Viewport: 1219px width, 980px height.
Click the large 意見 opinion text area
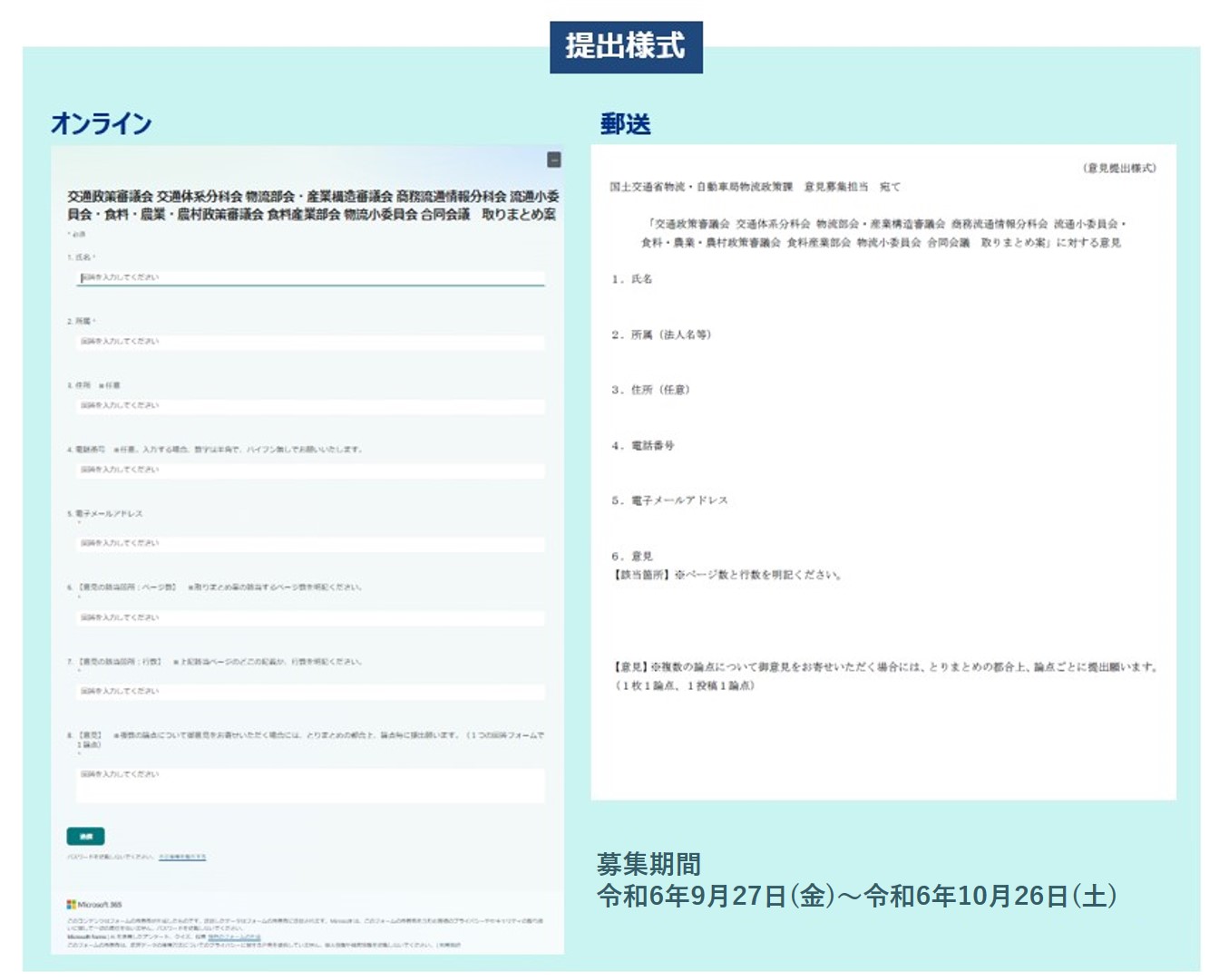coord(310,784)
